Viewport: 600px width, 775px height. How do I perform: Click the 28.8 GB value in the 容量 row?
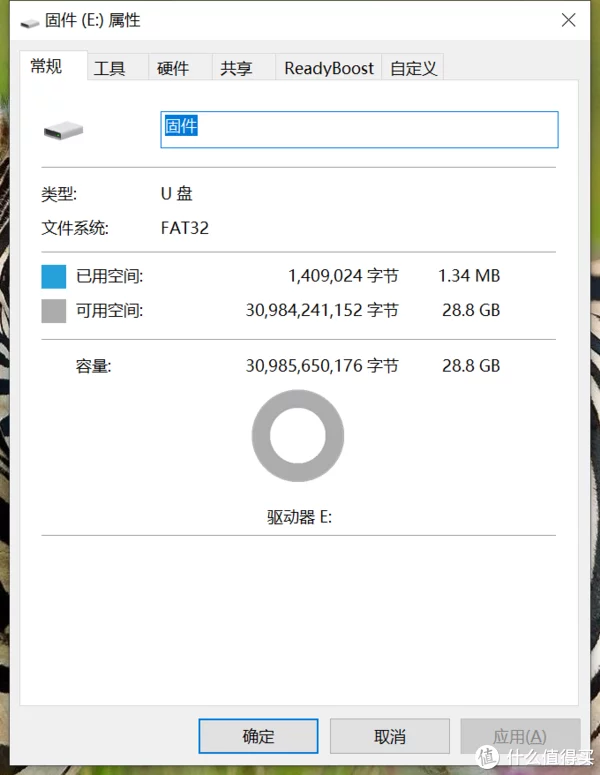click(471, 366)
